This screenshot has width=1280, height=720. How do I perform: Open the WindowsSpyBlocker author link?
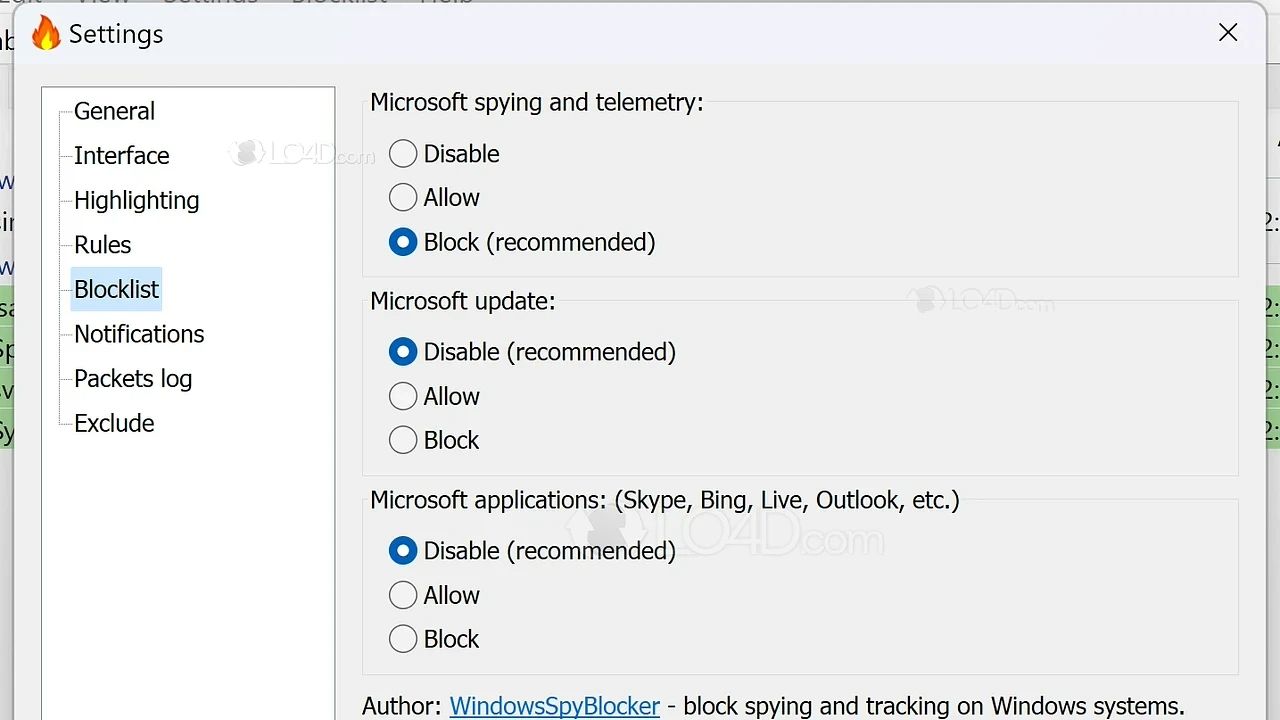[x=555, y=706]
